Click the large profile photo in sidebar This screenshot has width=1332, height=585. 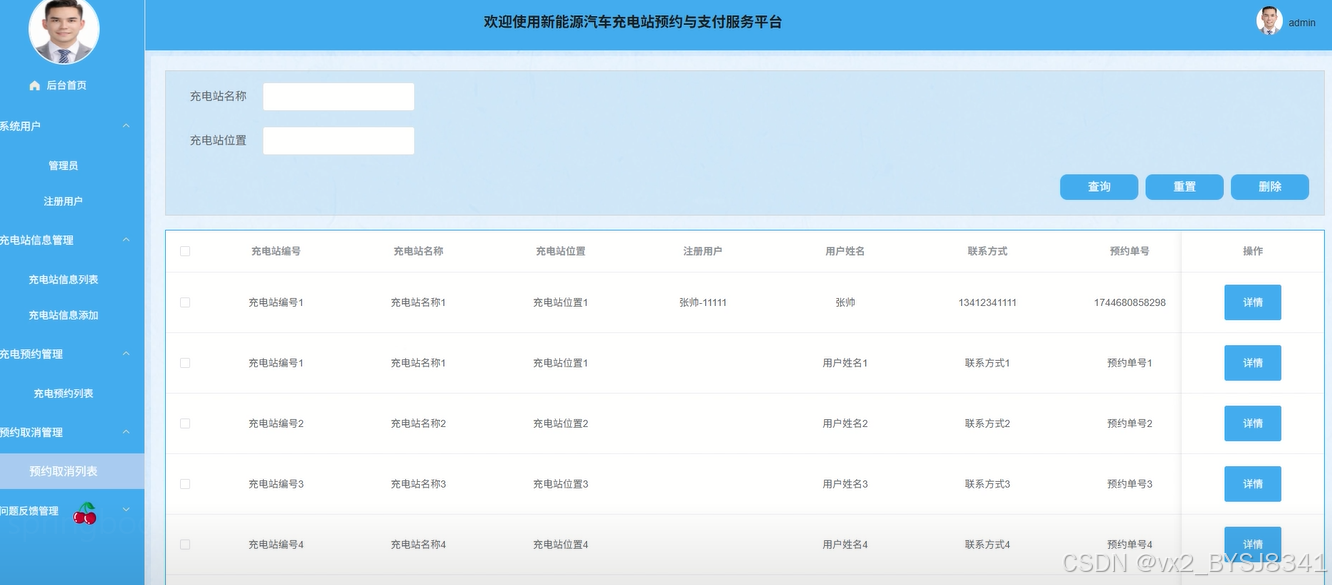click(64, 29)
